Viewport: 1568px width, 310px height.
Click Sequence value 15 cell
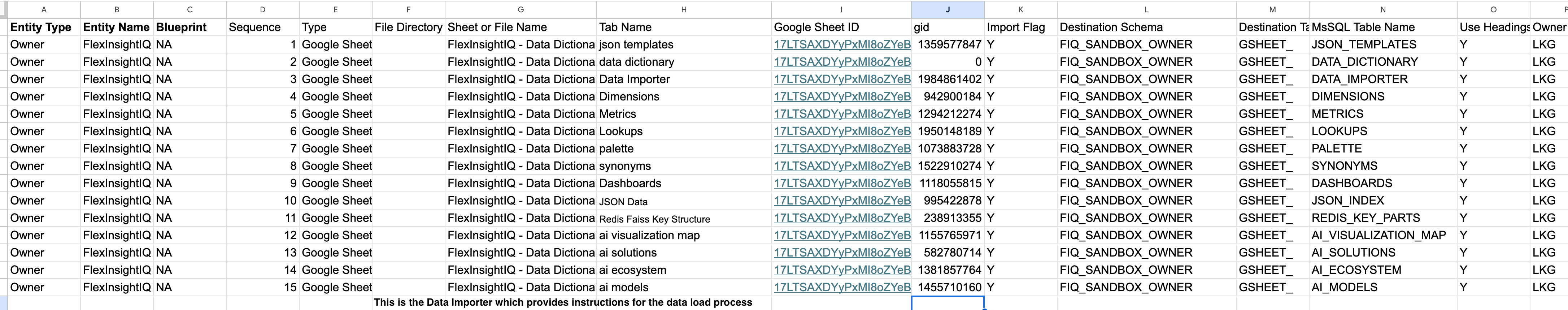coord(262,288)
